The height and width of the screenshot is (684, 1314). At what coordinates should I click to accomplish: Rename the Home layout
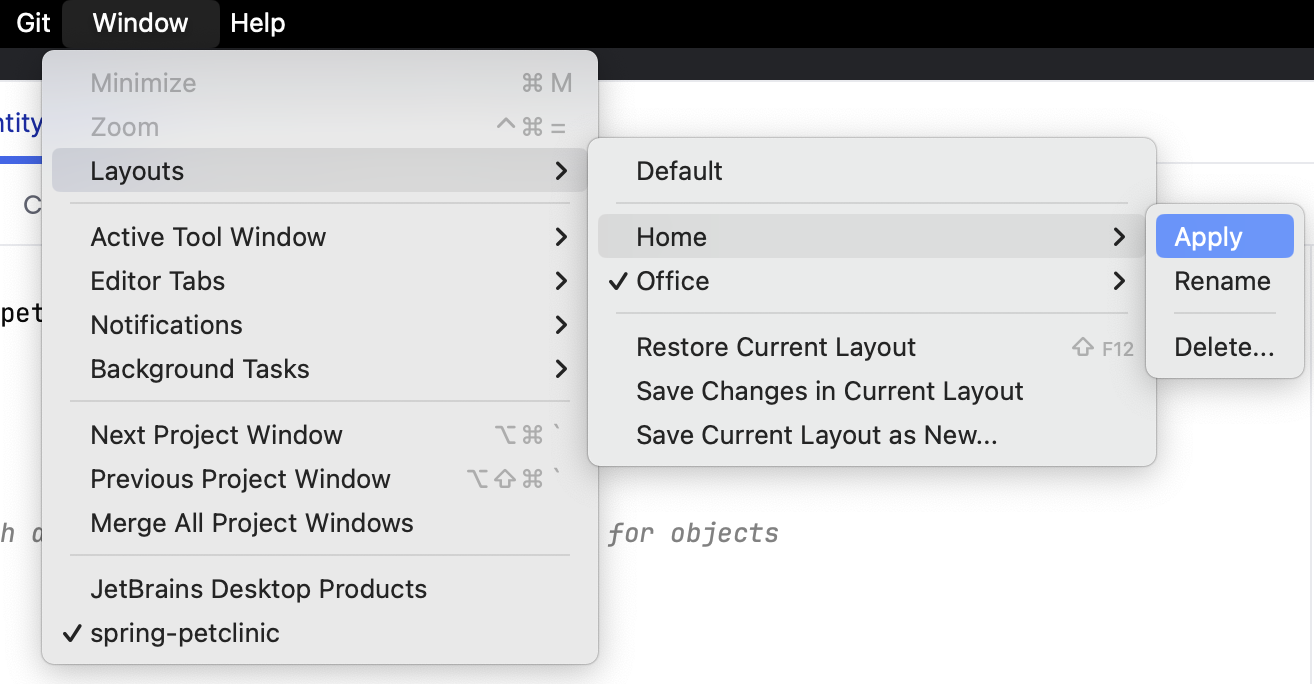coord(1222,281)
